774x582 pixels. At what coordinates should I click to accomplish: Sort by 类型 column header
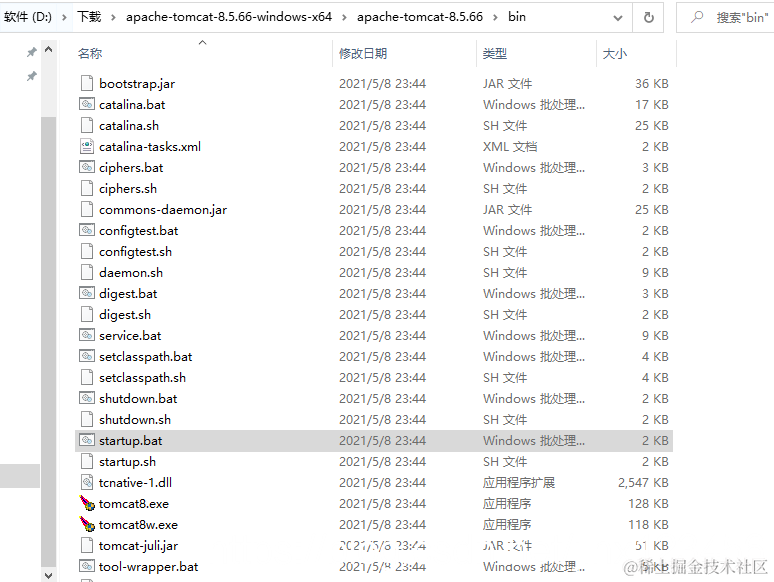pyautogui.click(x=495, y=53)
